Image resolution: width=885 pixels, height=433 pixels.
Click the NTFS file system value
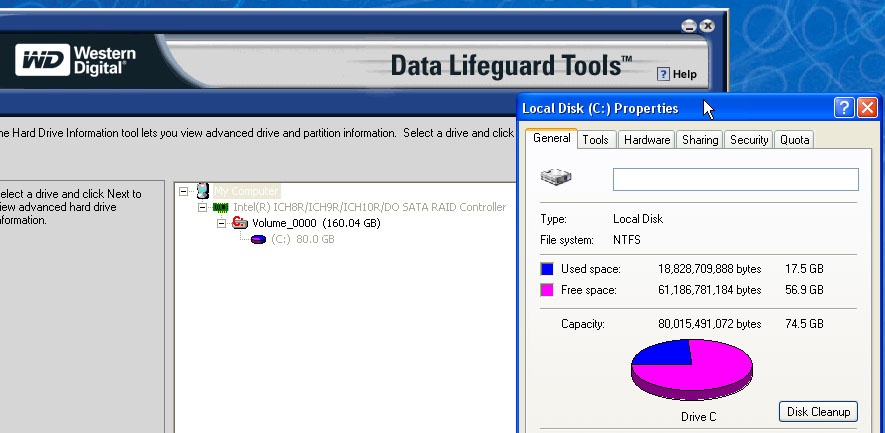coord(626,240)
